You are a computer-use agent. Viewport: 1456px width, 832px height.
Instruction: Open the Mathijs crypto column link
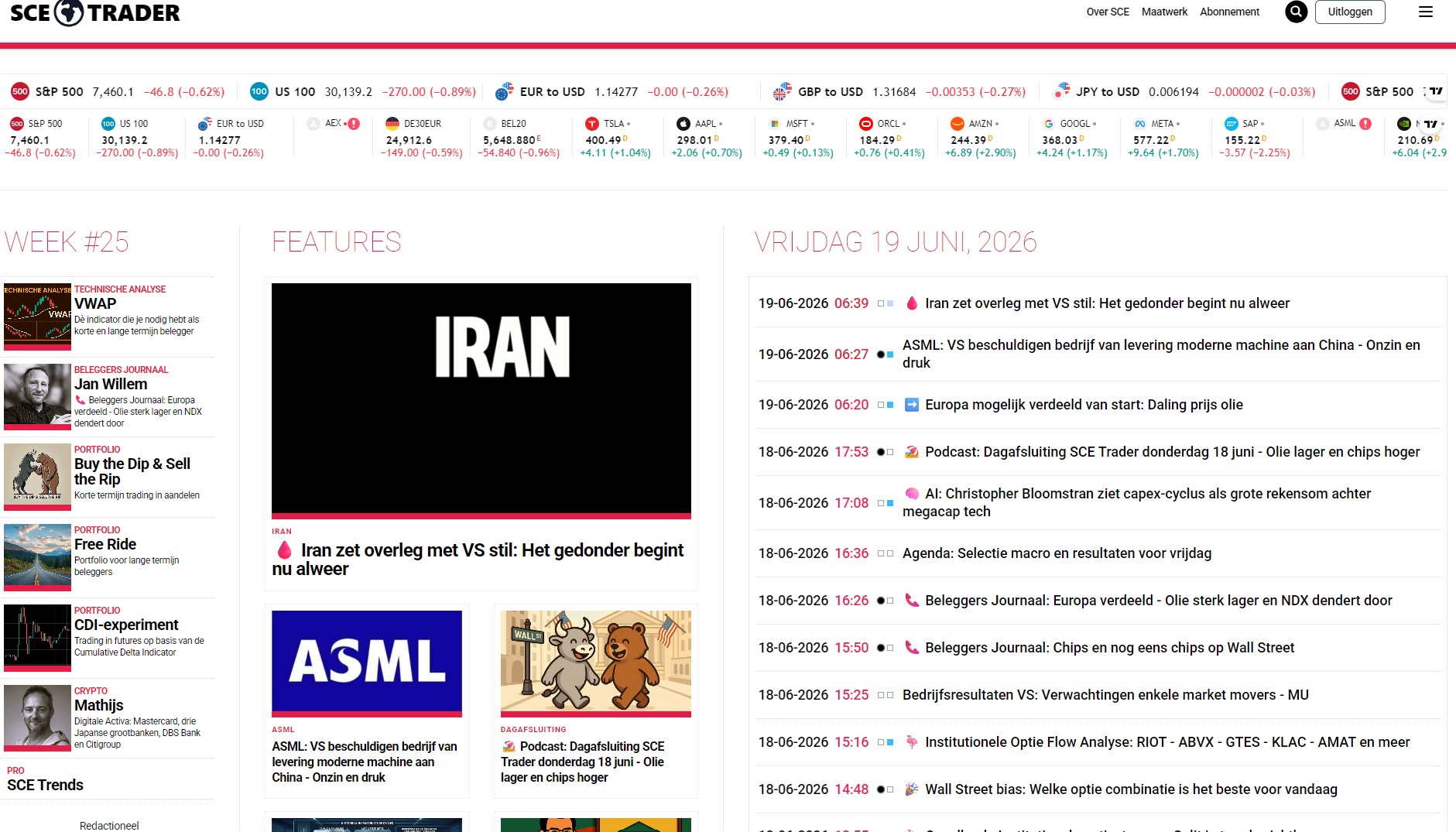[99, 705]
